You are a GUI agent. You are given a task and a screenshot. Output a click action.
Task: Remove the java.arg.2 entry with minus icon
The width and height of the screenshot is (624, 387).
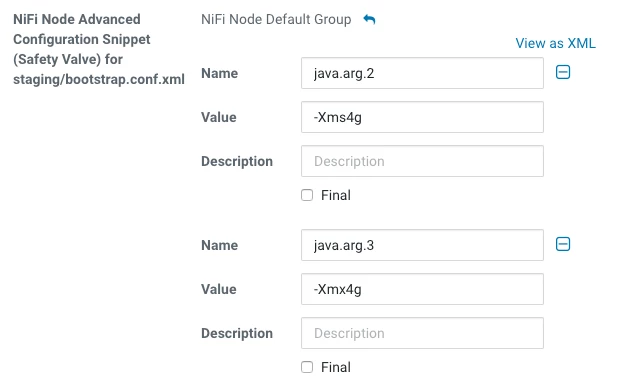point(563,72)
